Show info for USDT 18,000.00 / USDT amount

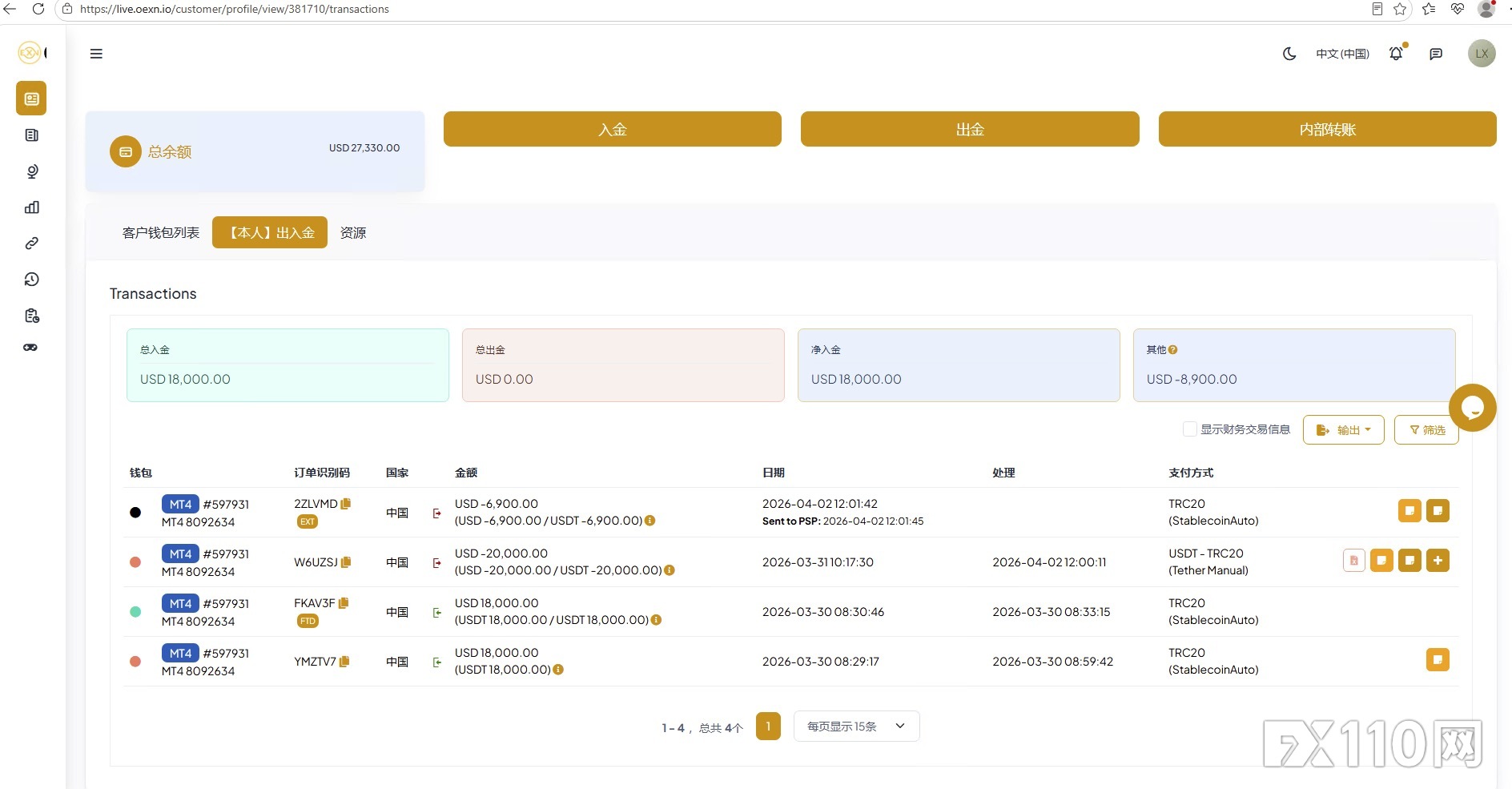click(656, 620)
